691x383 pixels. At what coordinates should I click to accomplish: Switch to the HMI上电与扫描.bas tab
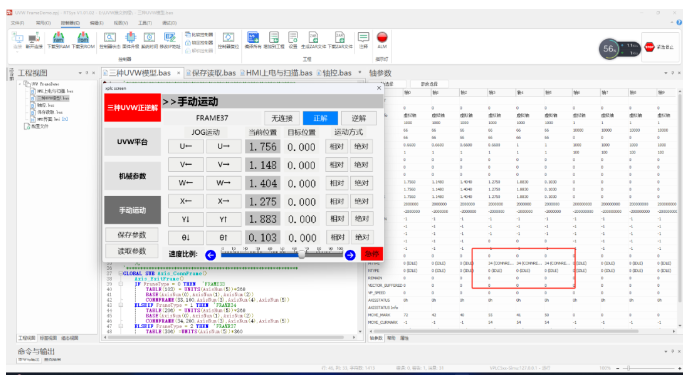tap(276, 73)
